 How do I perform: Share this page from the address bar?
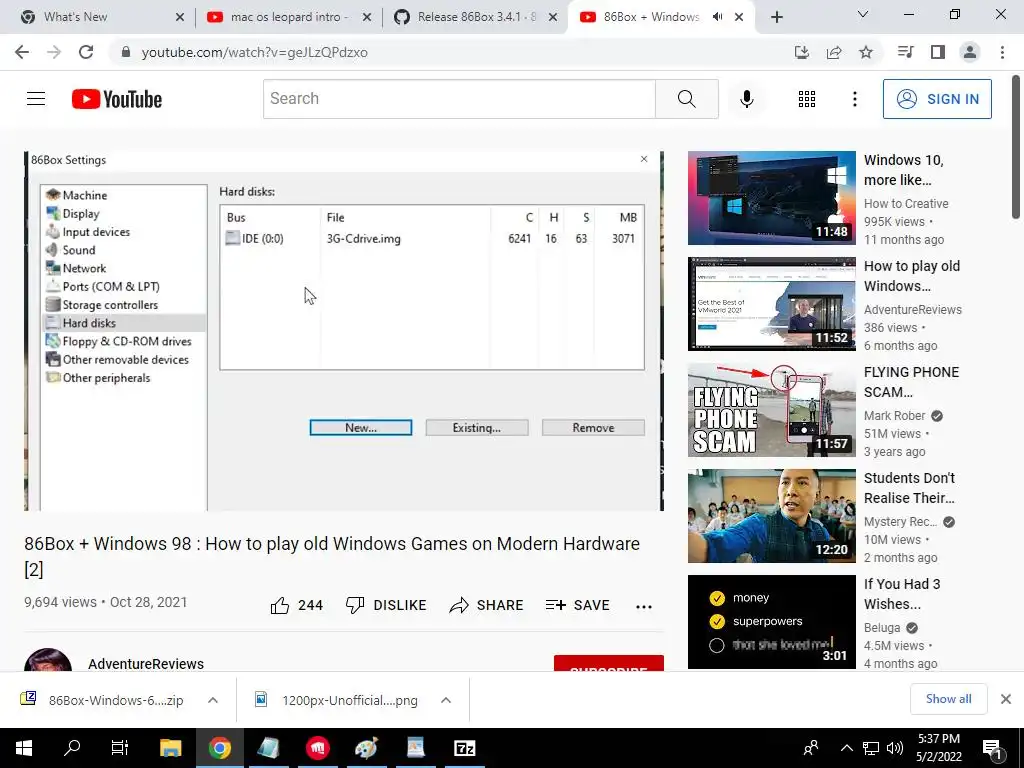coord(834,52)
